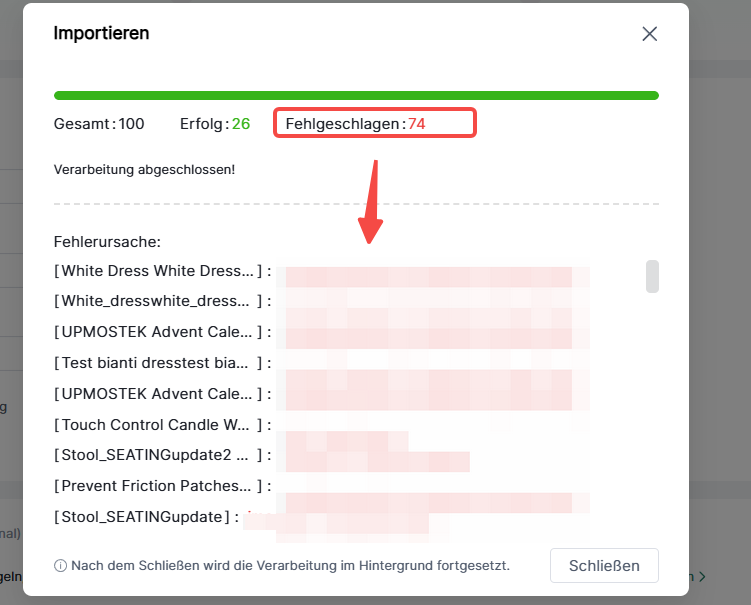The image size is (751, 605).
Task: Select the White Dress White Dress... error entry
Action: pyautogui.click(x=163, y=271)
